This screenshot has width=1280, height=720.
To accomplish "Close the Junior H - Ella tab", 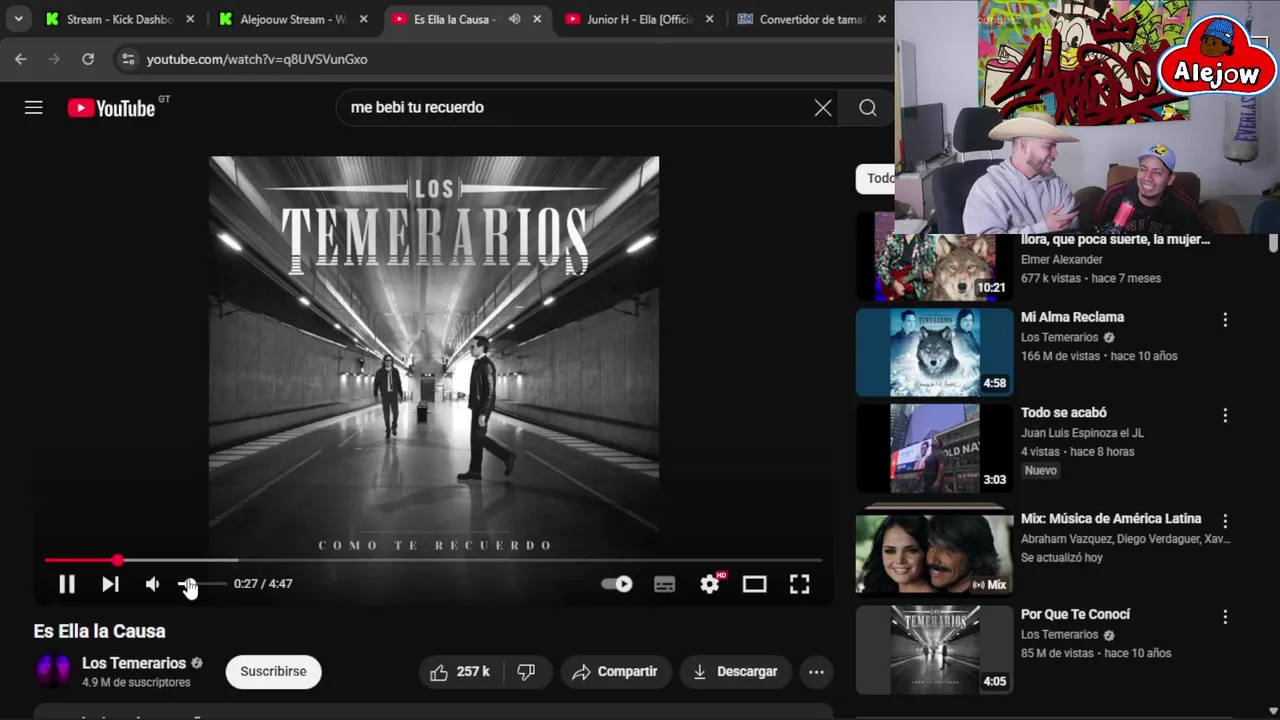I will tap(710, 19).
